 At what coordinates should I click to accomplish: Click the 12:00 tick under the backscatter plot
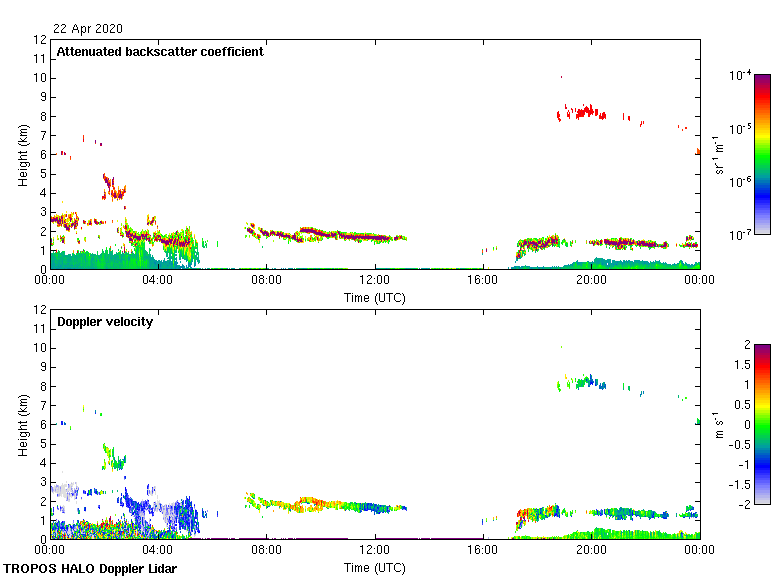point(375,282)
